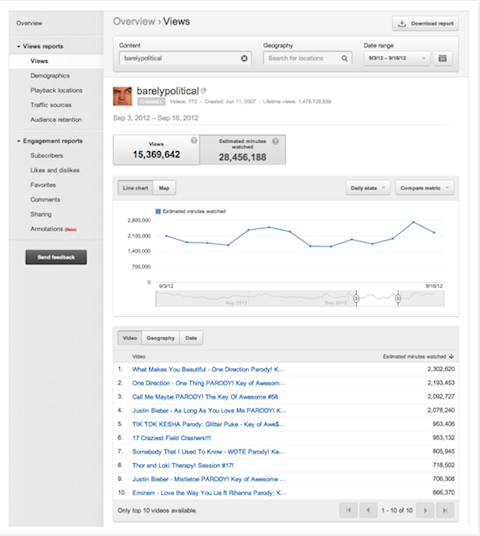This screenshot has height=536, width=480.
Task: Open the Favorites report
Action: [x=43, y=185]
